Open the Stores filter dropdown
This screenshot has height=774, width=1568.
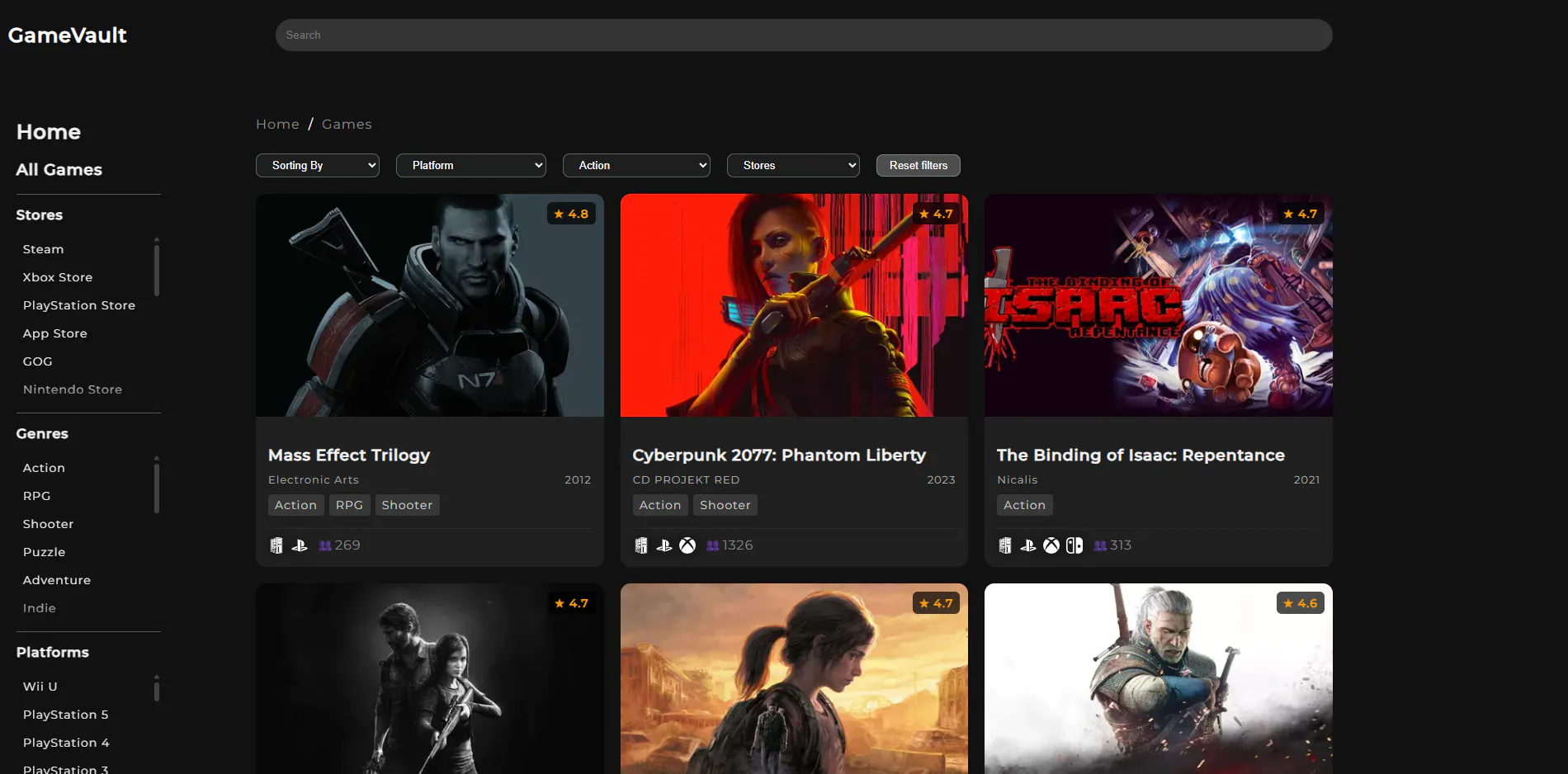793,166
